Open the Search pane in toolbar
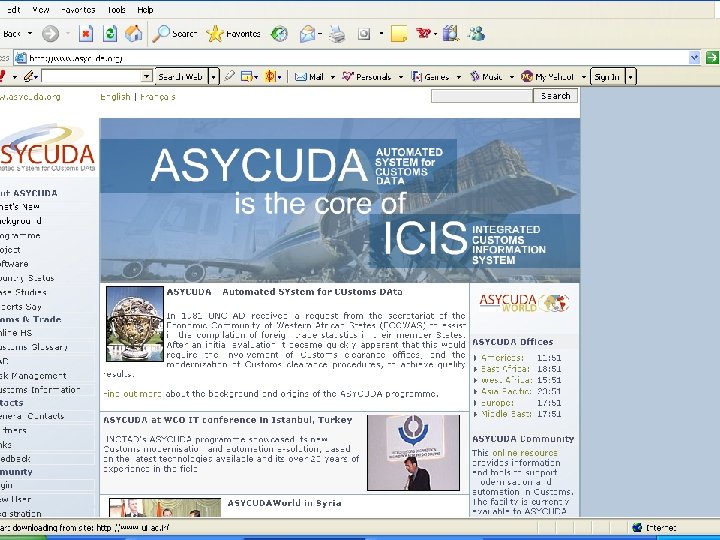Viewport: 720px width, 540px height. [174, 34]
